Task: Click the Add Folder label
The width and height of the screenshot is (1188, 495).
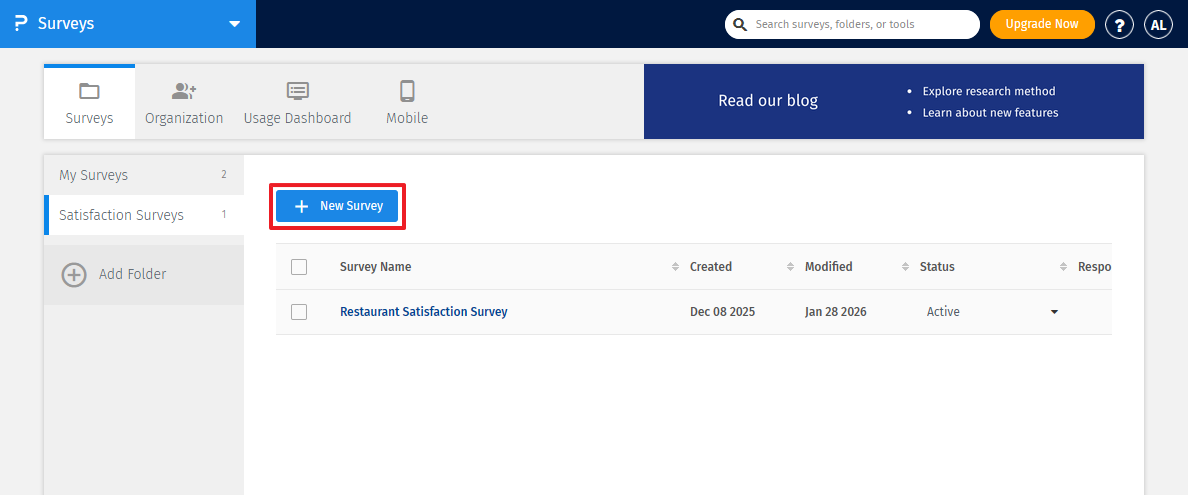Action: tap(133, 274)
